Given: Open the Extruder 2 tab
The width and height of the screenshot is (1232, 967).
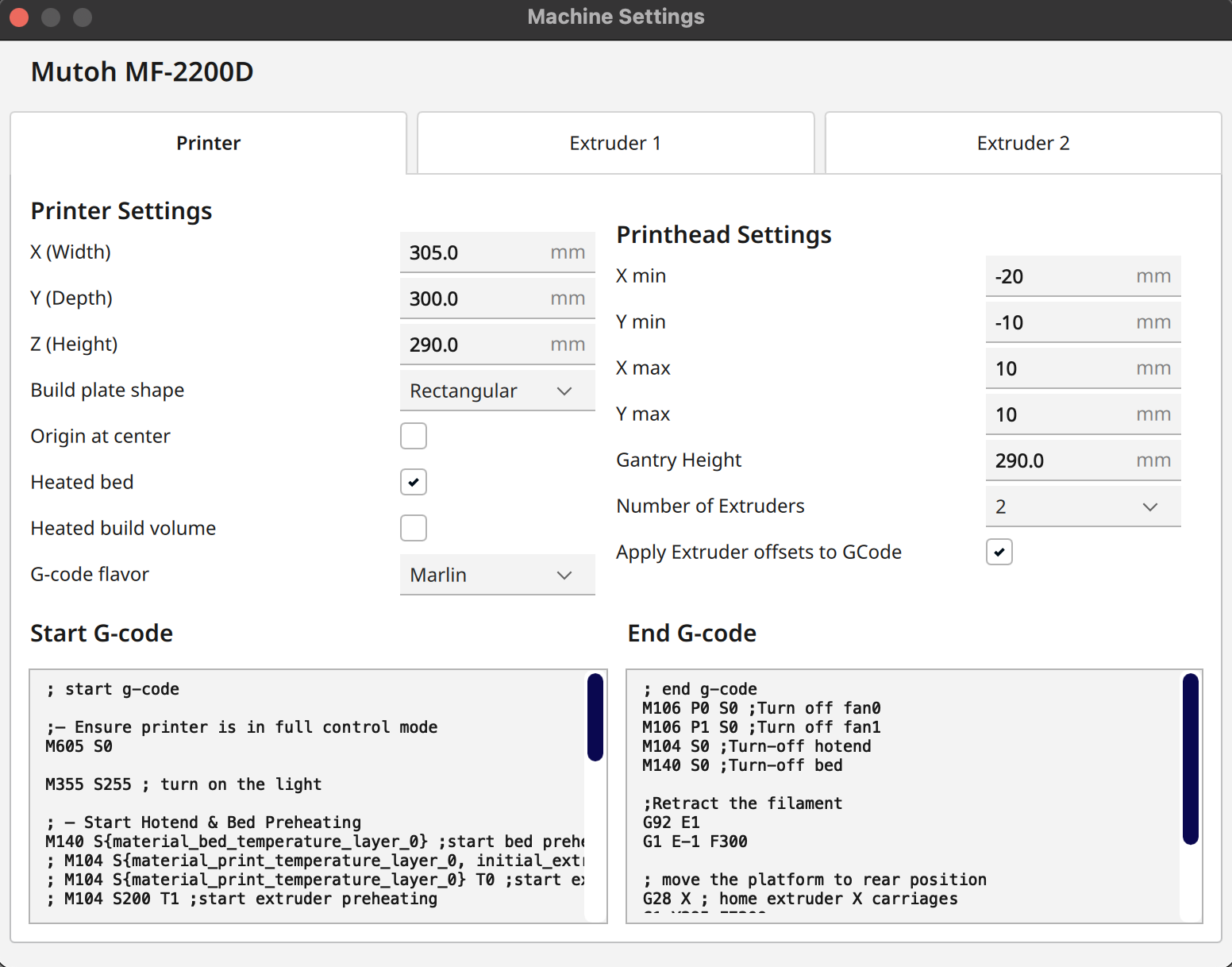Looking at the screenshot, I should coord(1022,143).
